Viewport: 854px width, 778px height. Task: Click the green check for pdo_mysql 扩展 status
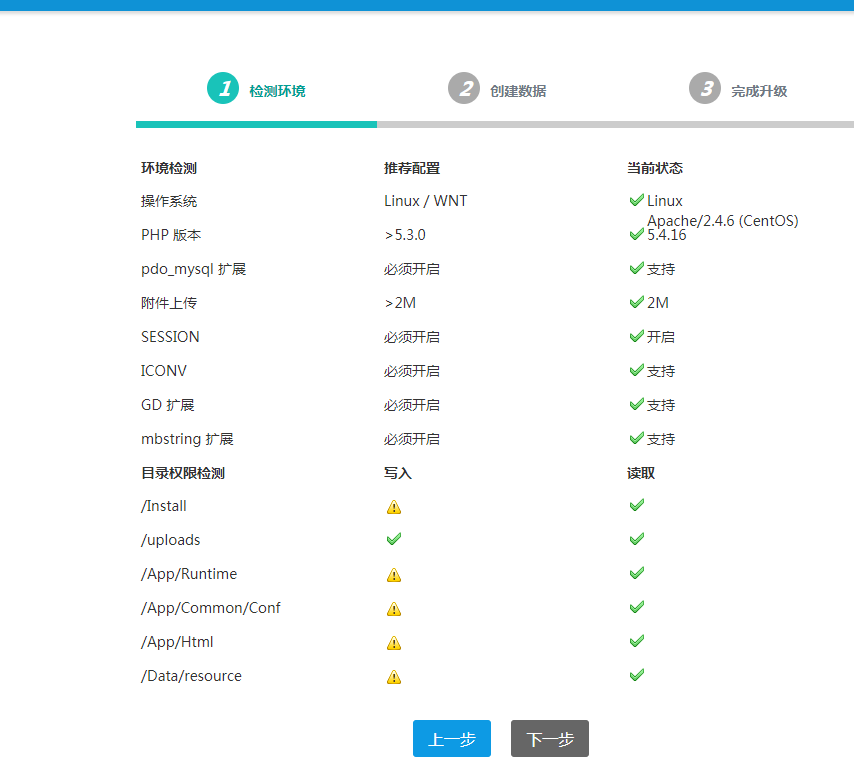pyautogui.click(x=636, y=268)
